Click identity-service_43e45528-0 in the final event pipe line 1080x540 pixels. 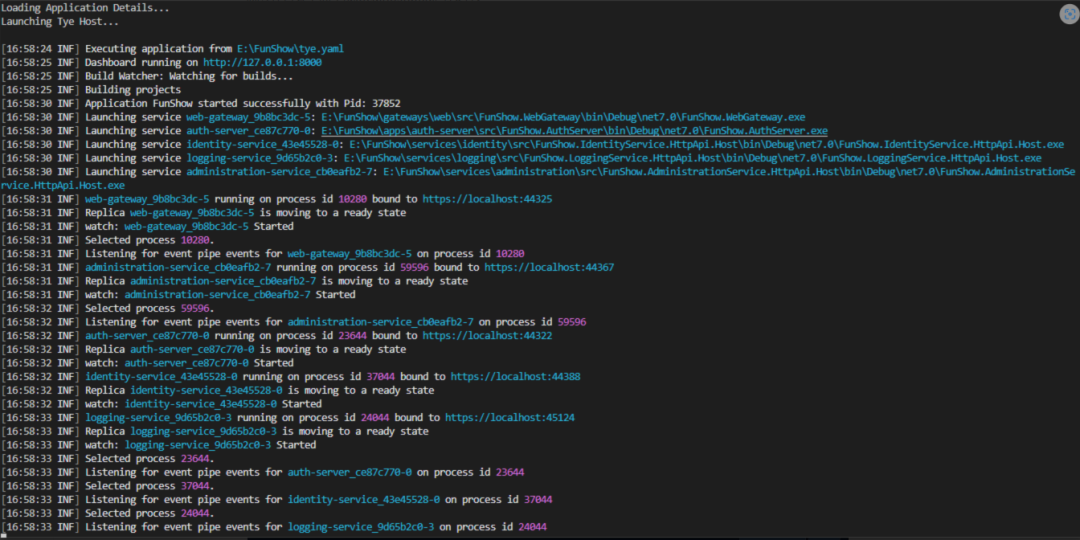(x=364, y=499)
